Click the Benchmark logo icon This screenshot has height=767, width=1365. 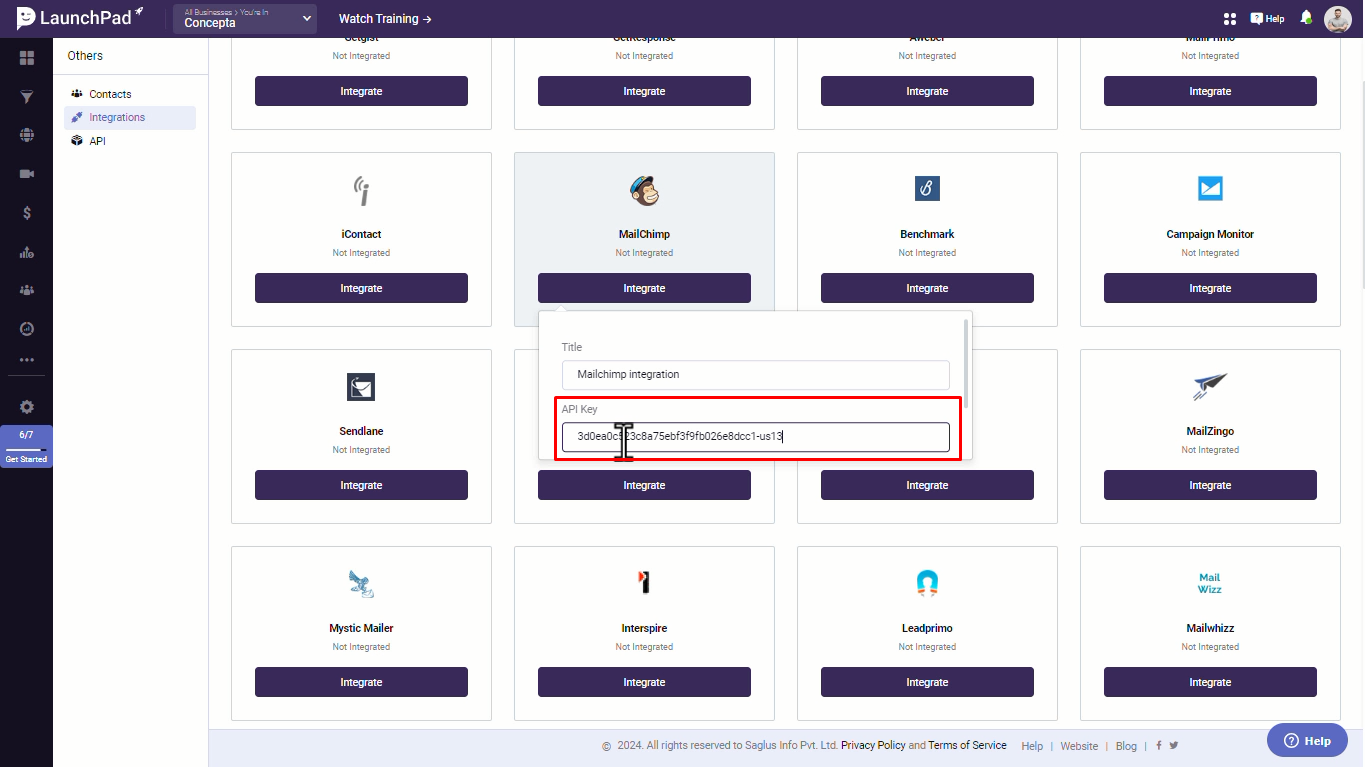(927, 188)
